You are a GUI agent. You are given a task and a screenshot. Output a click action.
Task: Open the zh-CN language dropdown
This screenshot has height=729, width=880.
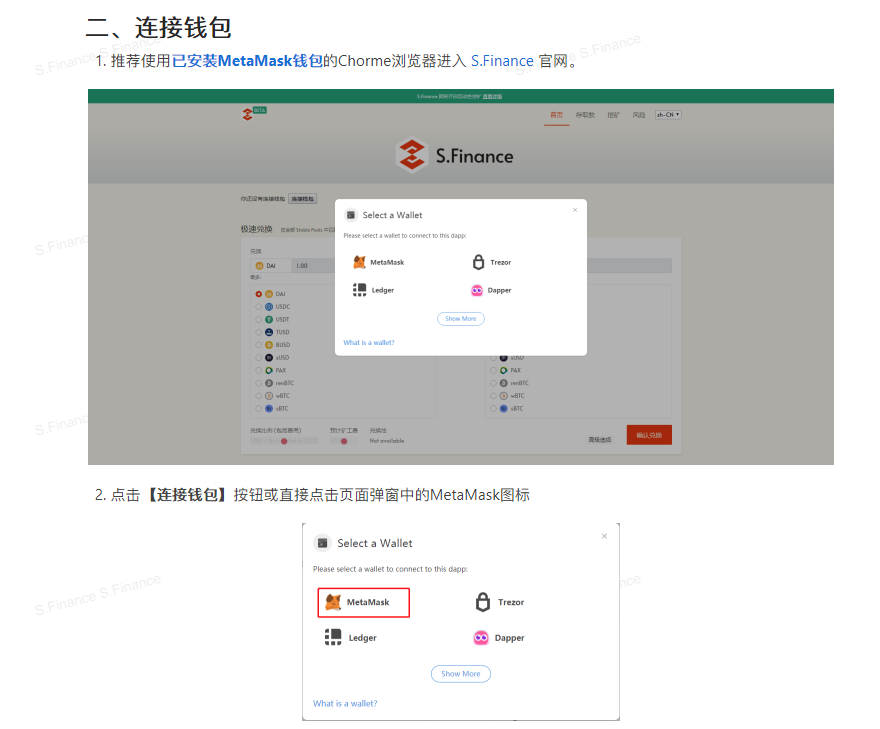(667, 114)
